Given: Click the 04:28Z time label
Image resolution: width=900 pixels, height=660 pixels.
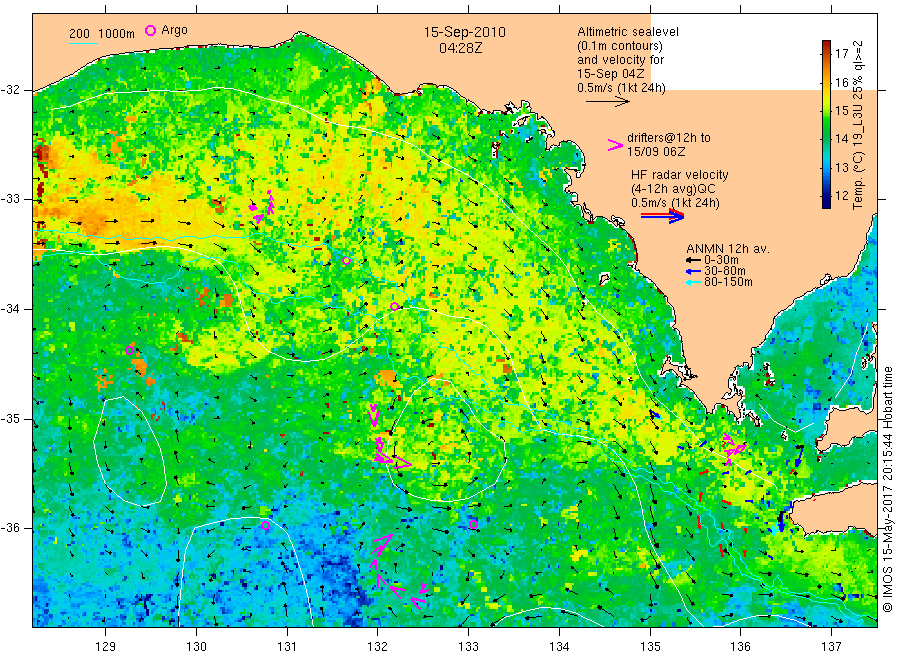Looking at the screenshot, I should (460, 48).
